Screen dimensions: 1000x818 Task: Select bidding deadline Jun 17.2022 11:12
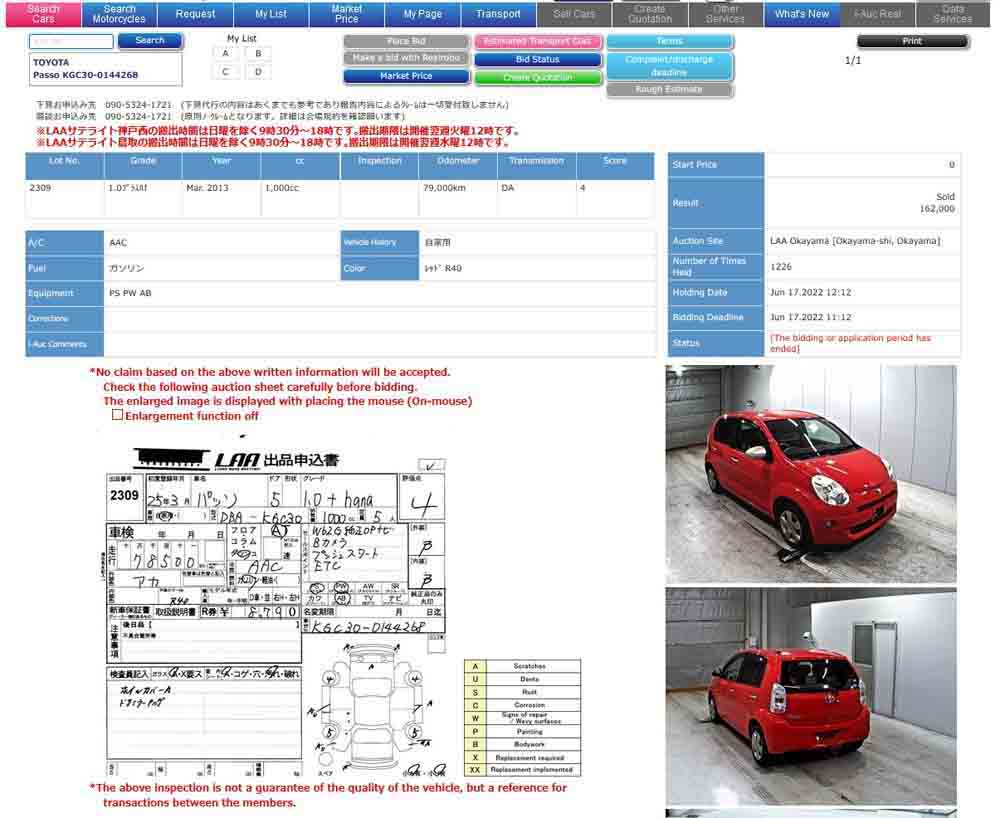pos(811,318)
